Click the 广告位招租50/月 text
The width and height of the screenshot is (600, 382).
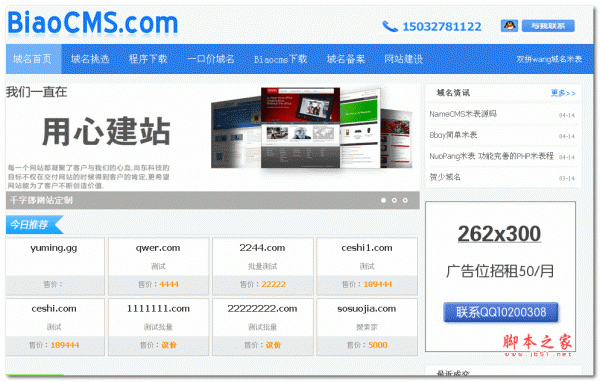point(500,271)
